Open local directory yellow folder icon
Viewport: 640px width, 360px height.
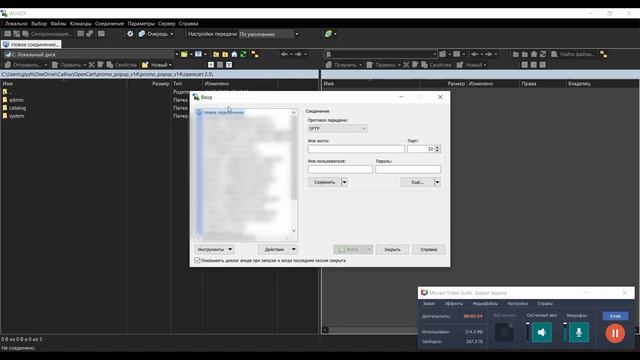tap(184, 54)
